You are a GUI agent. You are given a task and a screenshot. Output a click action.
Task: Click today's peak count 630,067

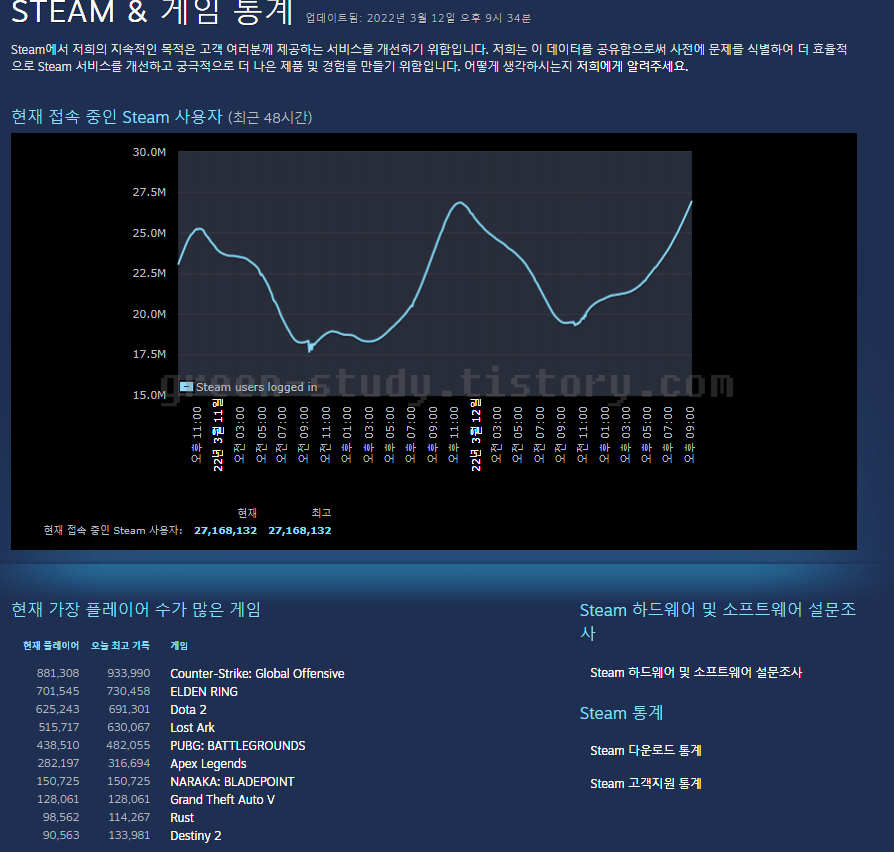[128, 727]
